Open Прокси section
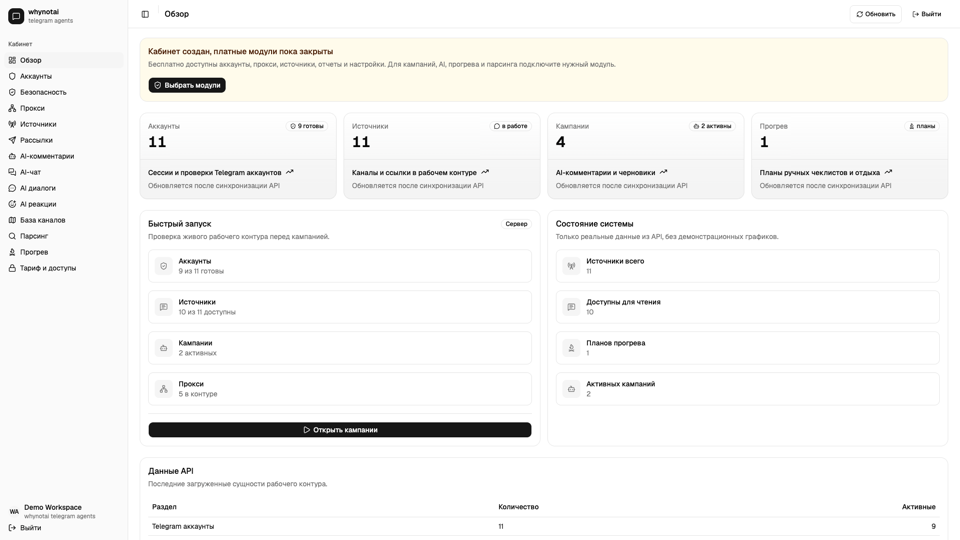960x540 pixels. click(x=64, y=108)
